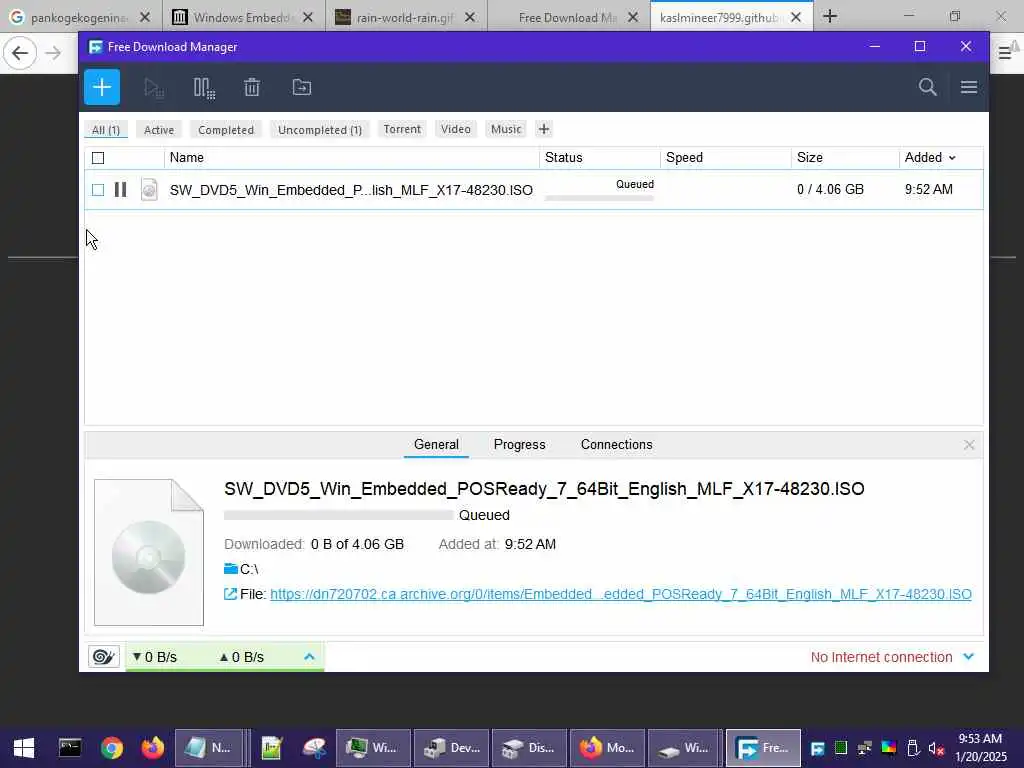Select the Uncompleted (1) filter
The height and width of the screenshot is (768, 1024).
[x=320, y=129]
